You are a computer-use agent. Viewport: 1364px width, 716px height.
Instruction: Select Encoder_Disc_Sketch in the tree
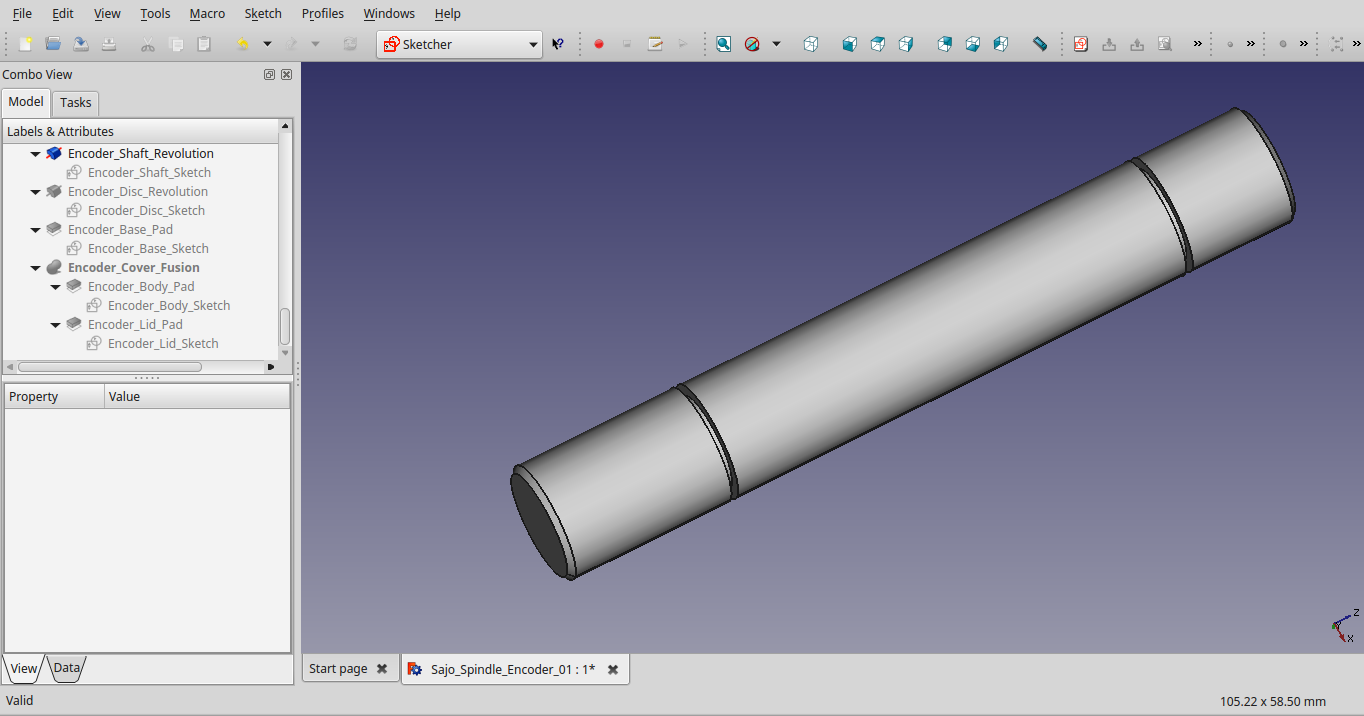coord(146,211)
